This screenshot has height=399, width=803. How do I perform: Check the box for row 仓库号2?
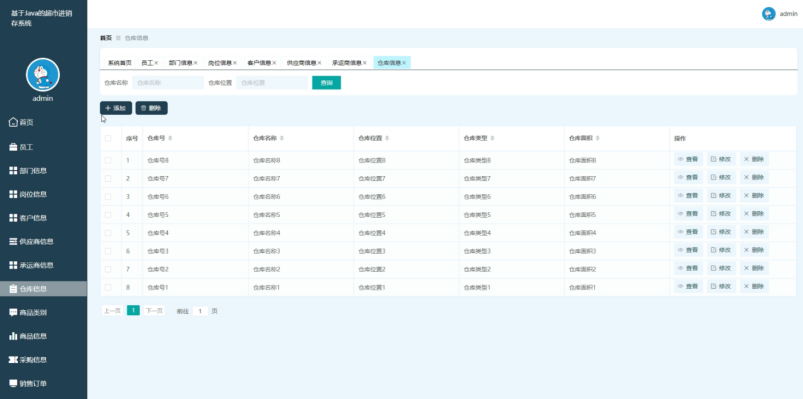pyautogui.click(x=108, y=269)
